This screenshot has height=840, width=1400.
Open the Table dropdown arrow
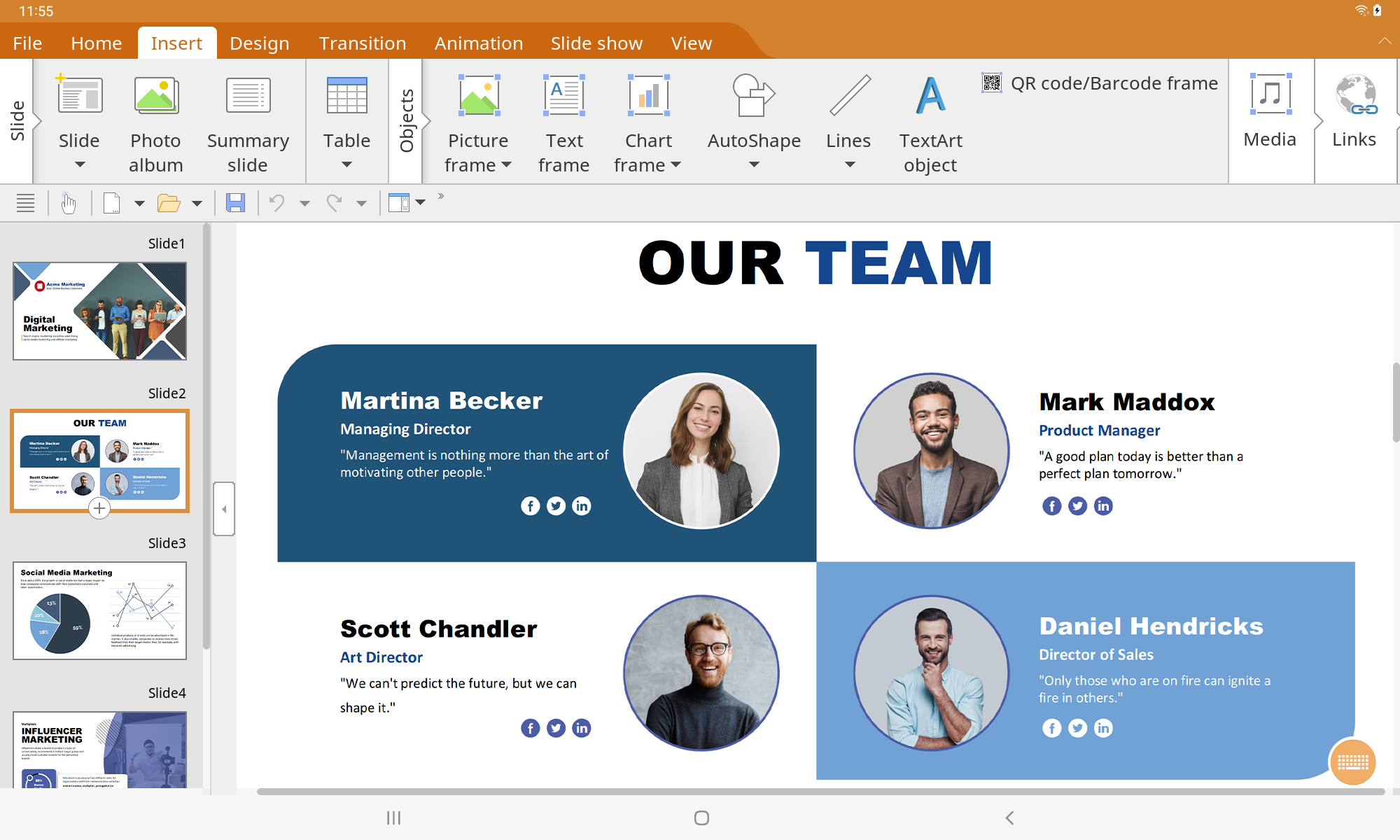coord(346,165)
